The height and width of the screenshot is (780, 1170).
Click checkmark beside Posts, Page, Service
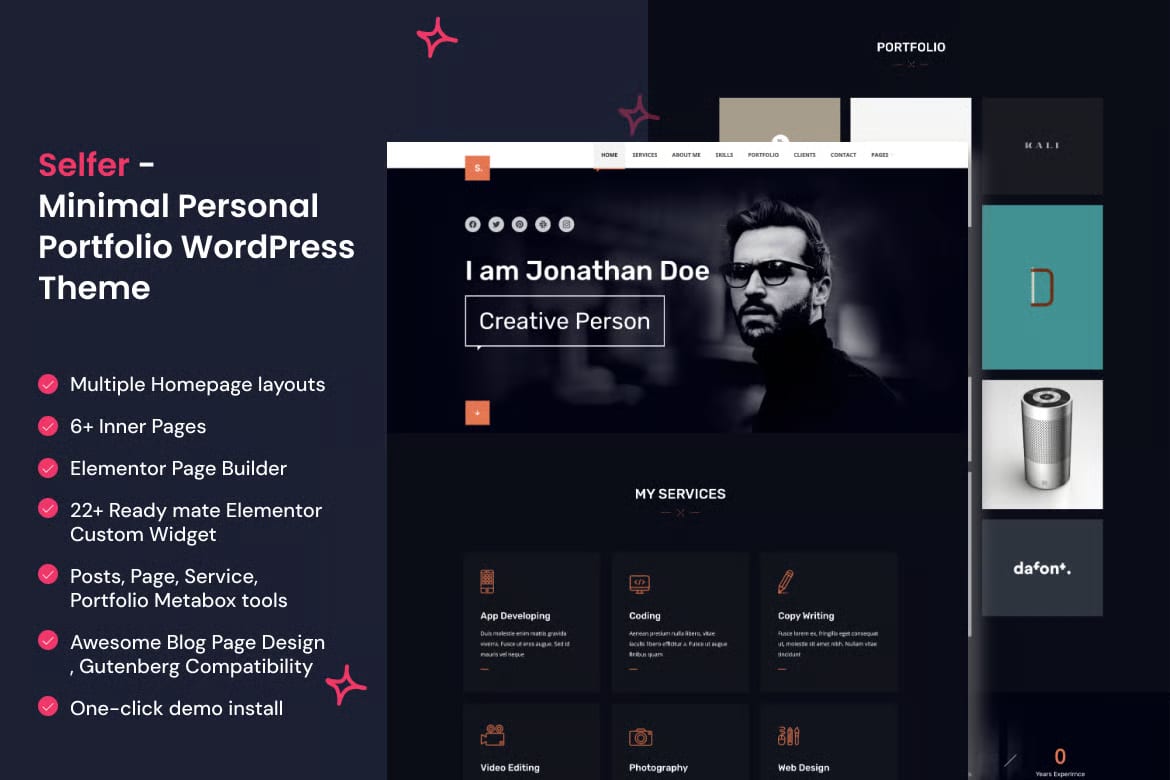click(48, 574)
